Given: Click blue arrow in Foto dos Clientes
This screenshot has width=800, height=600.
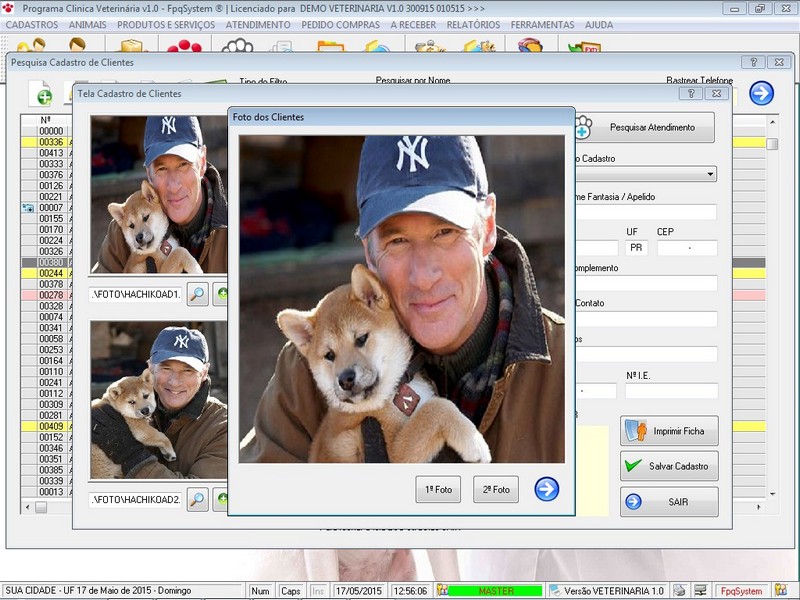Looking at the screenshot, I should tap(546, 489).
